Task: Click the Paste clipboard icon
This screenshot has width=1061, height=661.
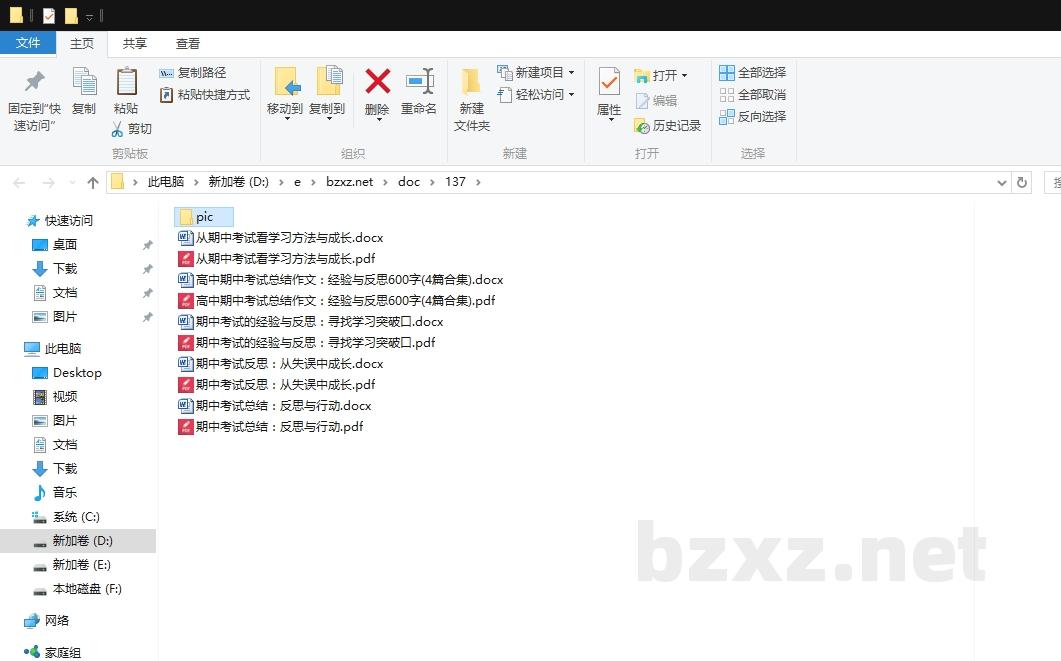Action: pos(126,82)
